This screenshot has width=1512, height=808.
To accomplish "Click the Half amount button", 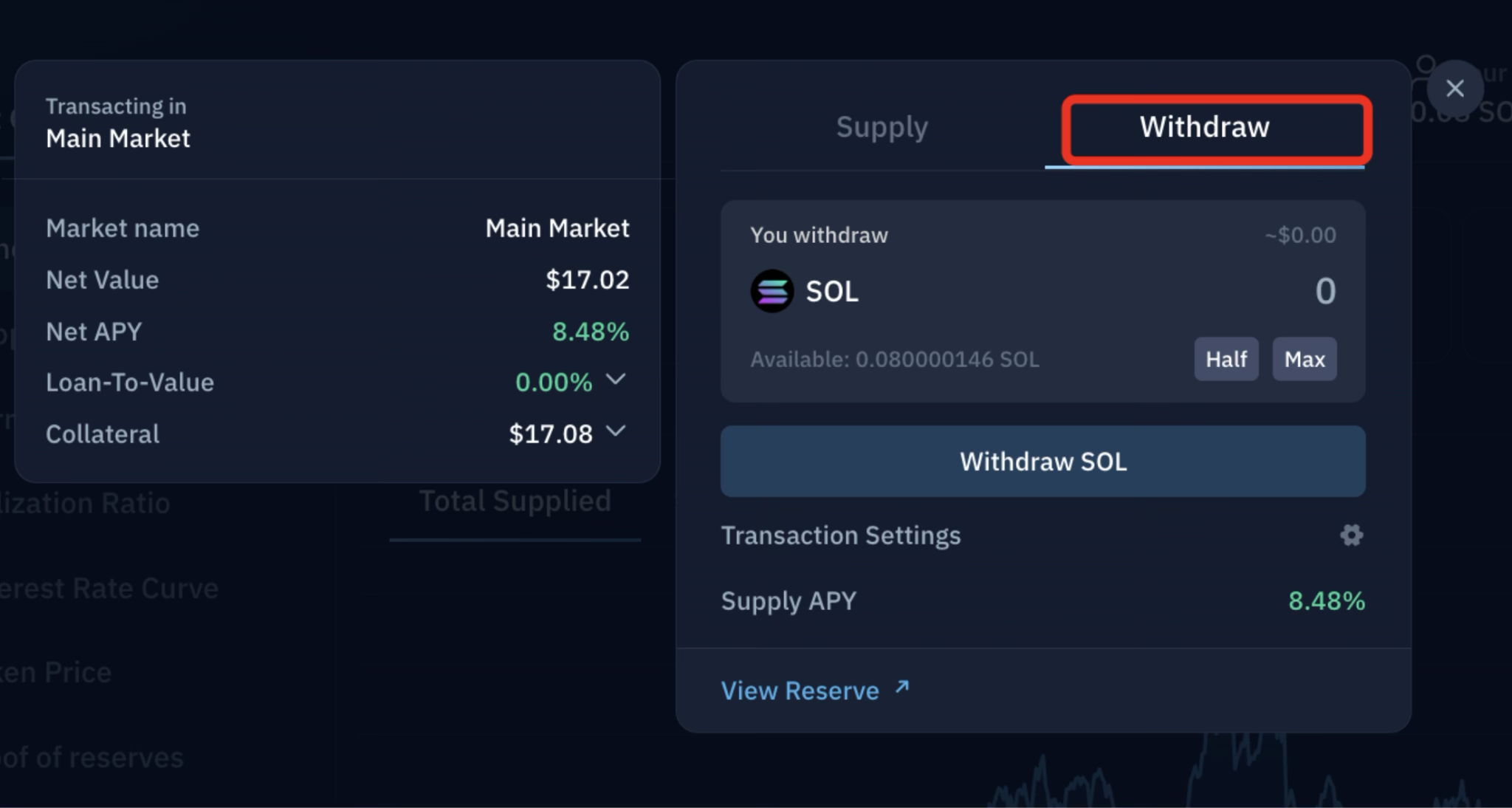I will tap(1226, 359).
